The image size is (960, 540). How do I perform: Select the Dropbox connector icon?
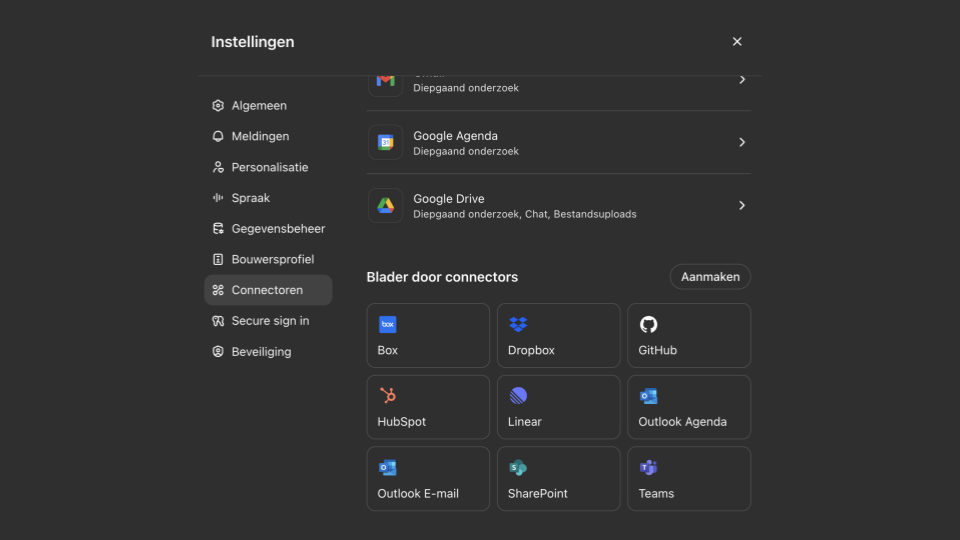518,325
